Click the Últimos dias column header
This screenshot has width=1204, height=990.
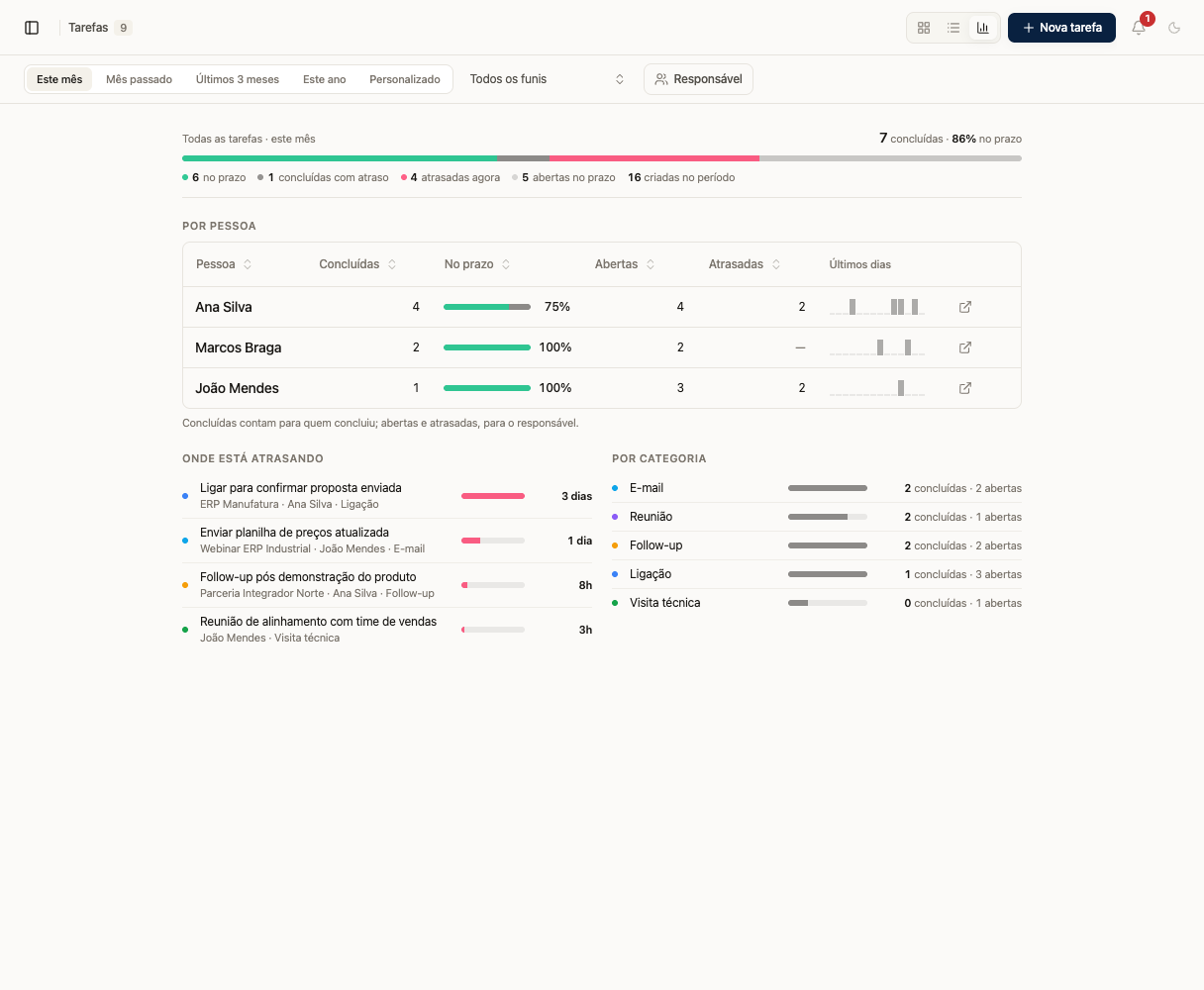[x=860, y=264]
